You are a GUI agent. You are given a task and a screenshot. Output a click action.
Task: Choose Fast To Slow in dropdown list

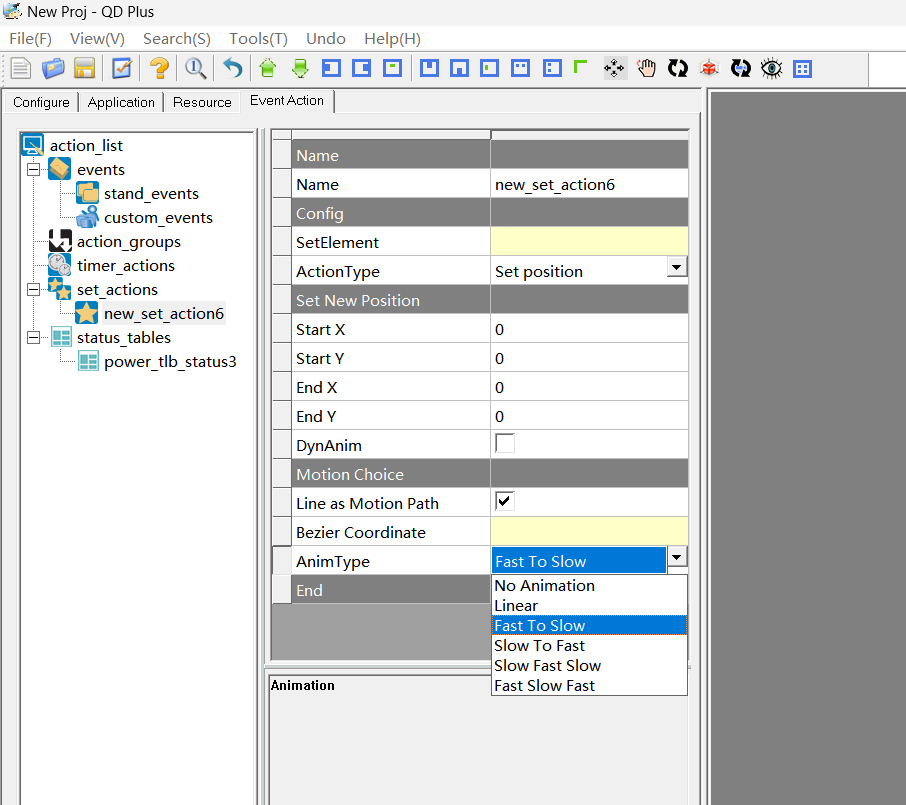coord(589,625)
